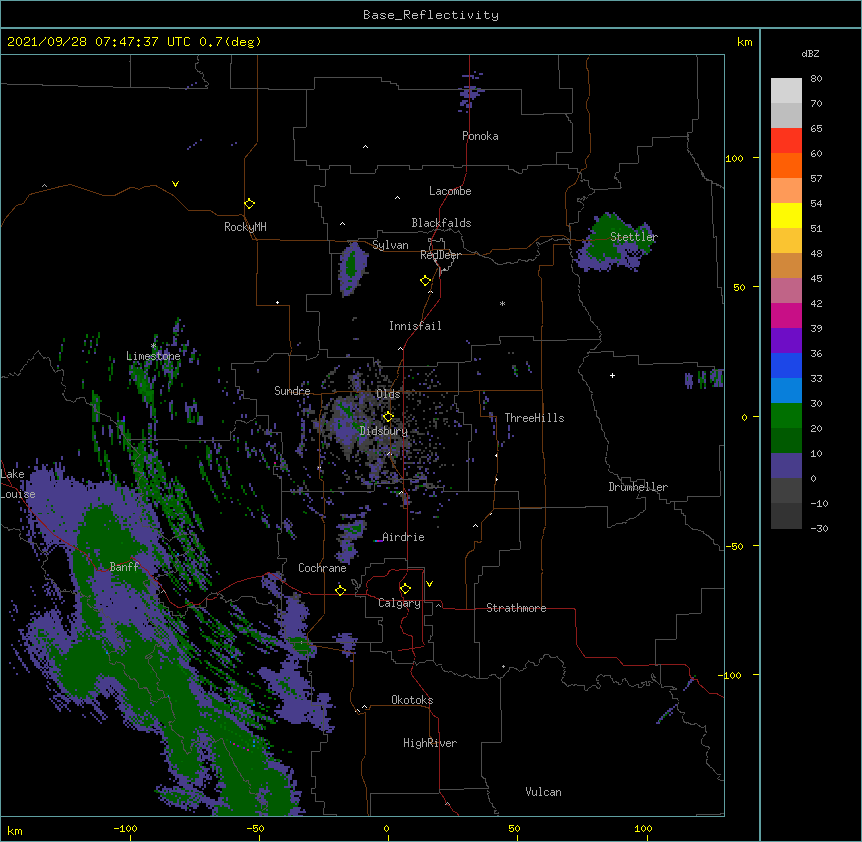Click the Lacombe map label
The width and height of the screenshot is (862, 842).
450,191
